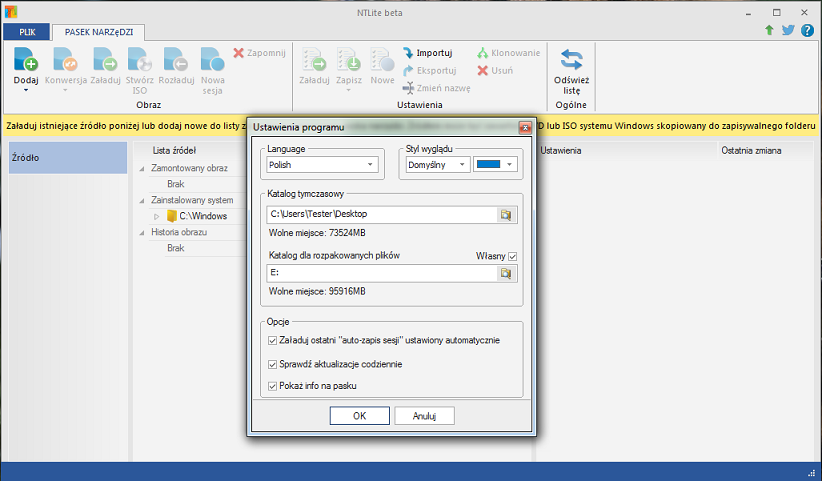Screen dimensions: 822x481
Task: Click the Stwórz ISO icon
Action: click(x=139, y=59)
